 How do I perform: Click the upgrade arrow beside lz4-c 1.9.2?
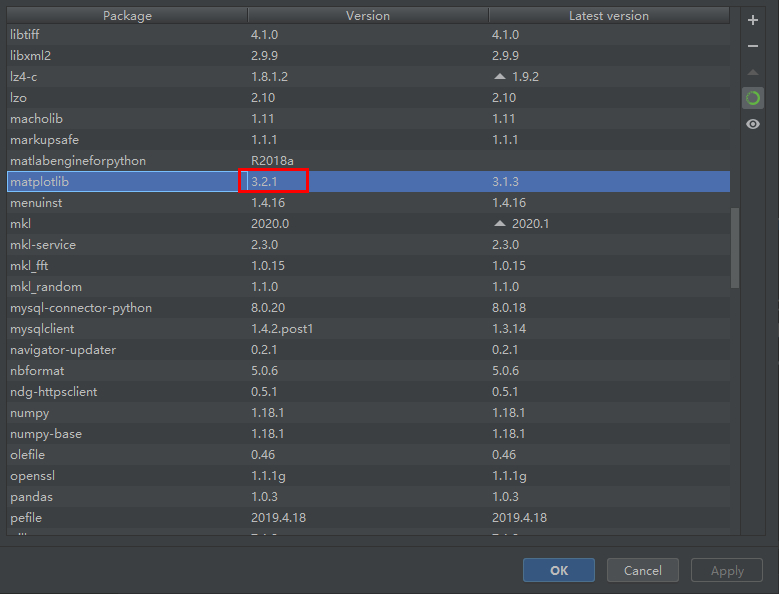tap(500, 76)
